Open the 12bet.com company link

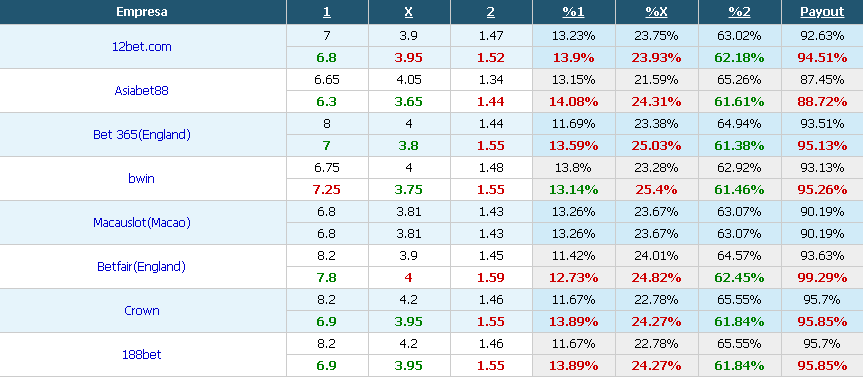tap(142, 47)
